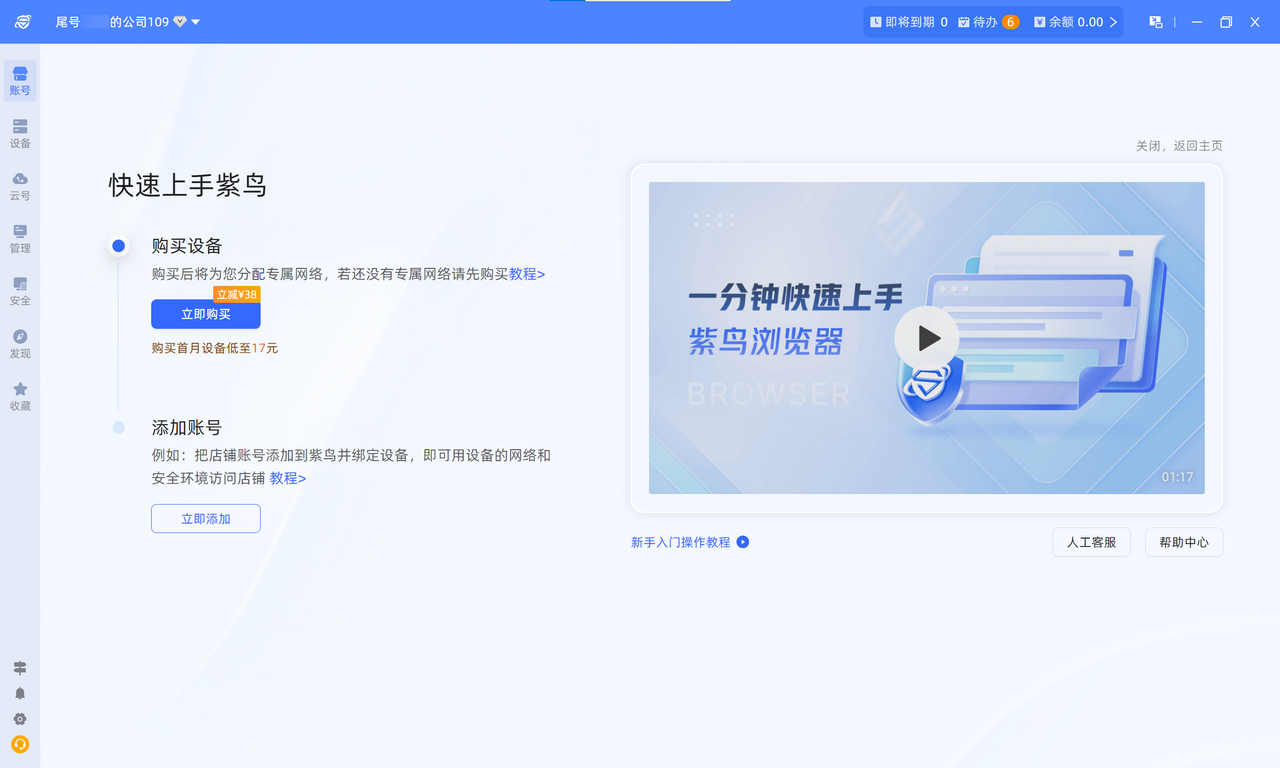Click the mini-window icon beside titlebar controls
Screen dimensions: 1280x768
[1155, 21]
